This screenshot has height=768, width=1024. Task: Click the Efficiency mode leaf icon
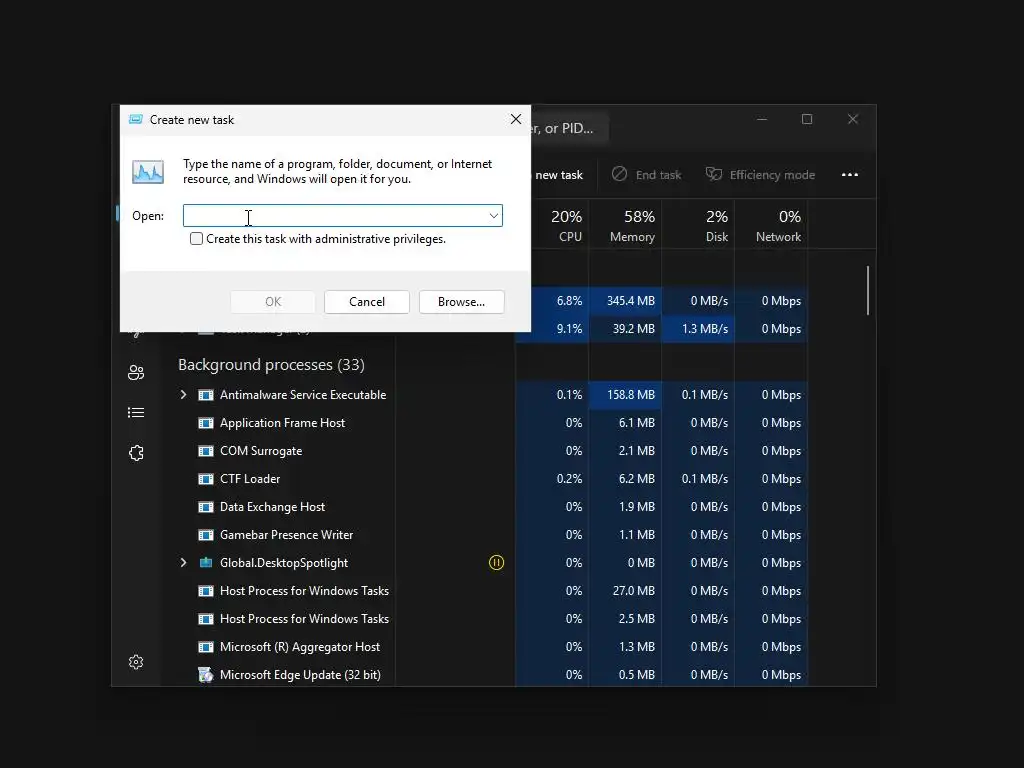(714, 174)
